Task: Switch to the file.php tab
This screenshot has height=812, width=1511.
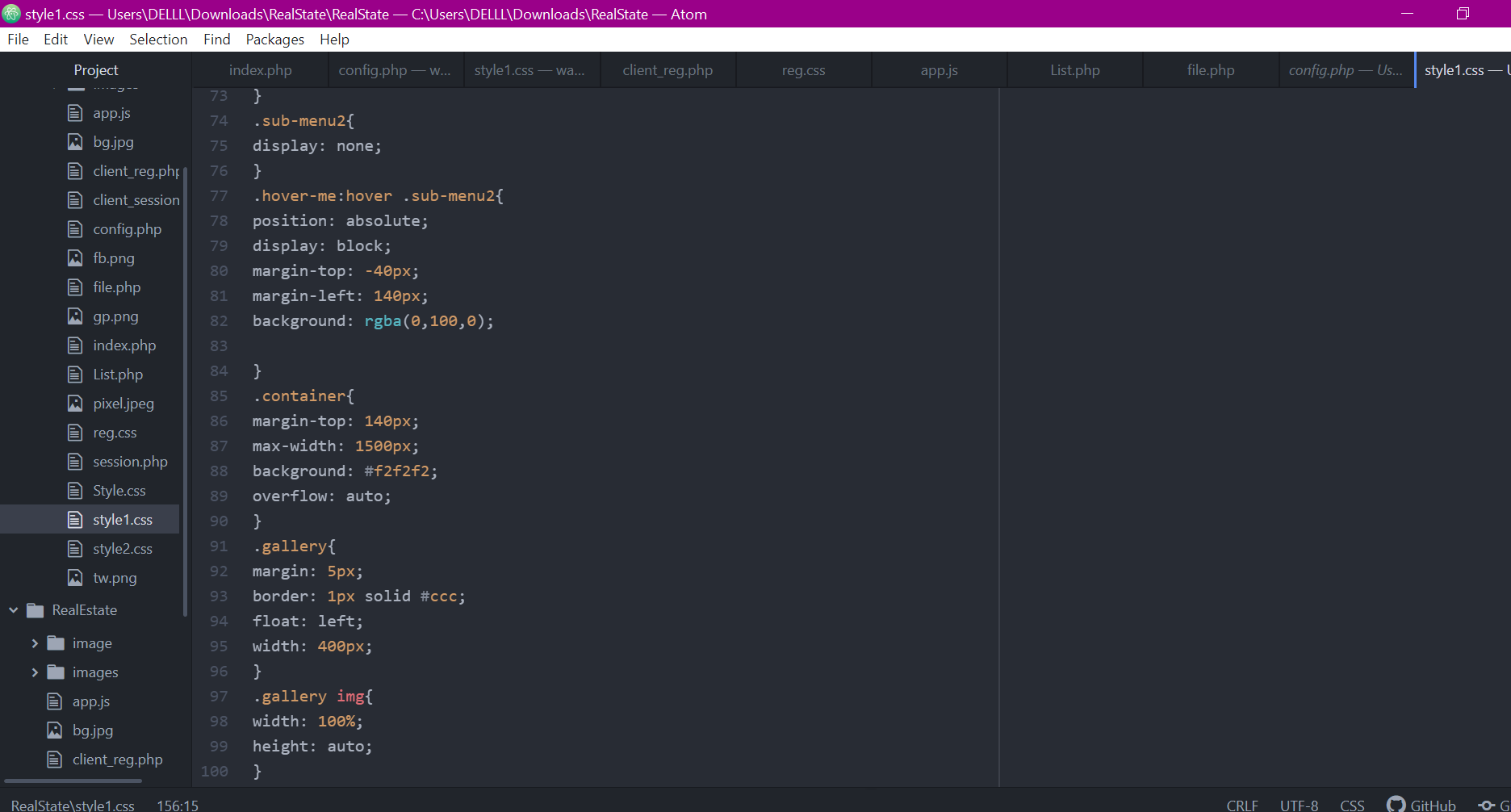Action: click(1210, 70)
